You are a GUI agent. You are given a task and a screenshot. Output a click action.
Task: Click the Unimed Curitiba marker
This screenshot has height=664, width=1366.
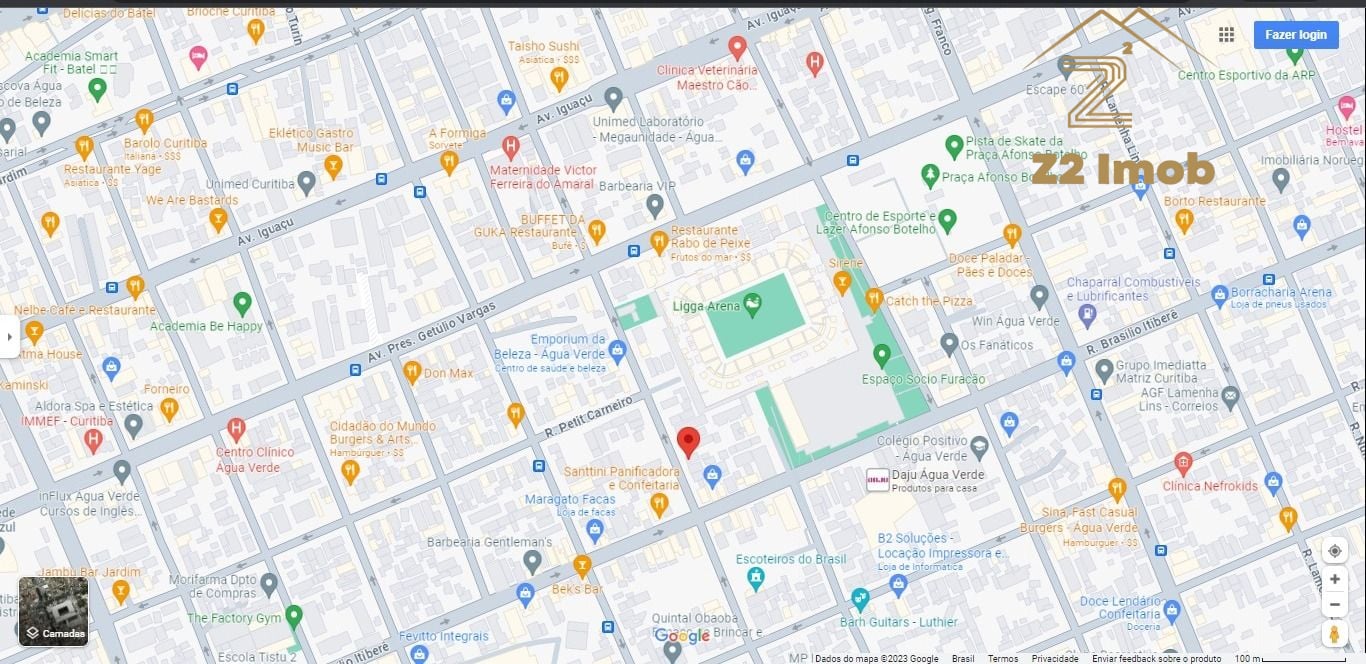pyautogui.click(x=307, y=184)
